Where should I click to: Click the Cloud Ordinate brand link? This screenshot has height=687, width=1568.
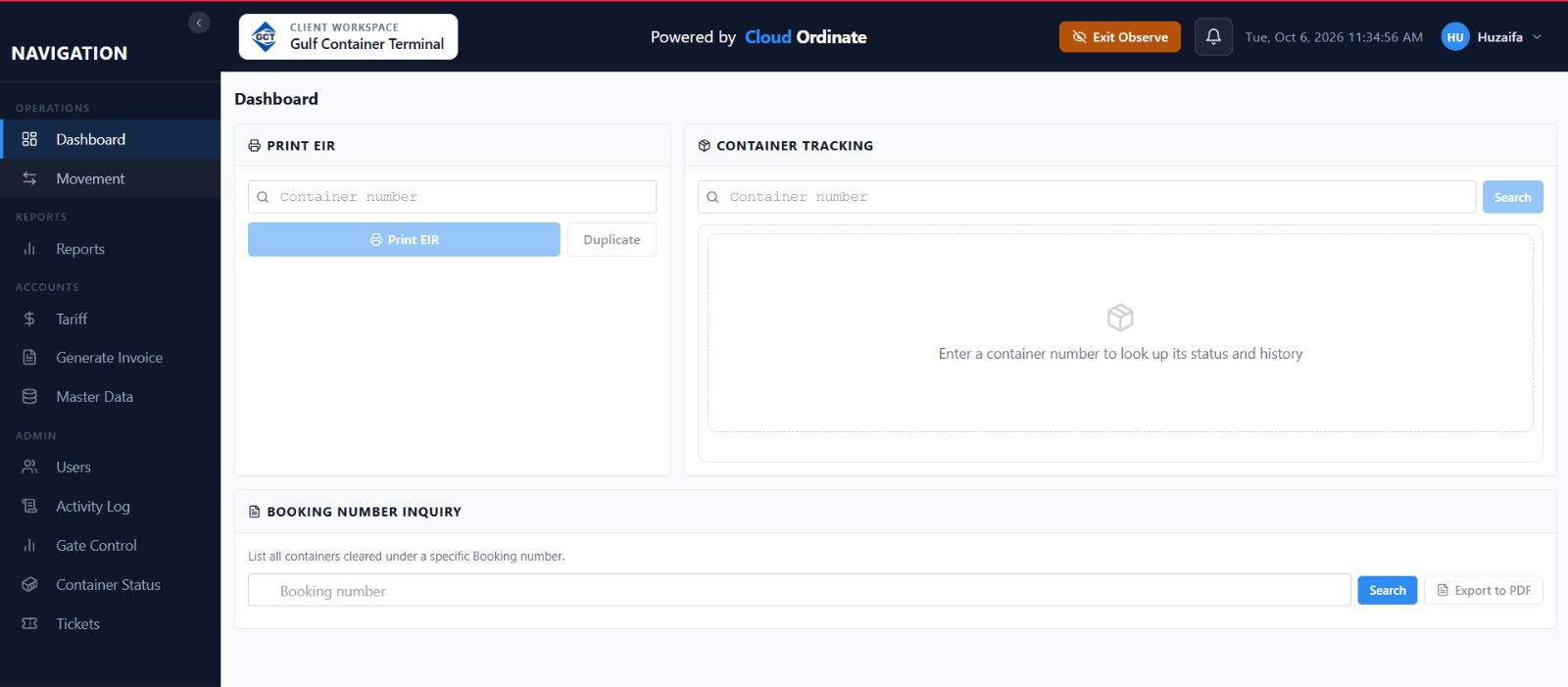(x=806, y=37)
